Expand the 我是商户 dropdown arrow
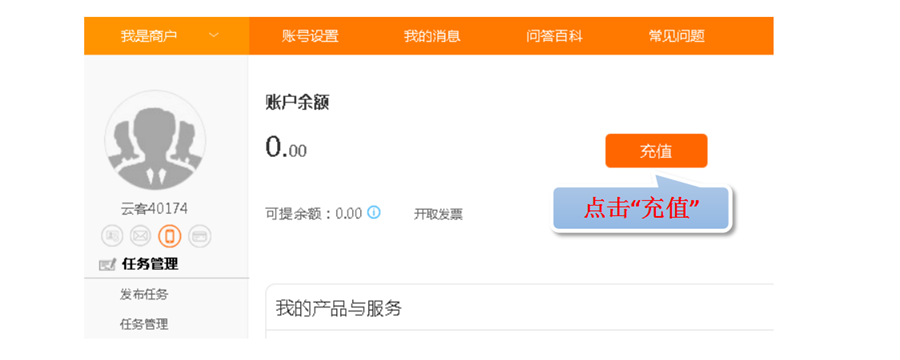Viewport: 900px width, 360px height. tap(214, 36)
